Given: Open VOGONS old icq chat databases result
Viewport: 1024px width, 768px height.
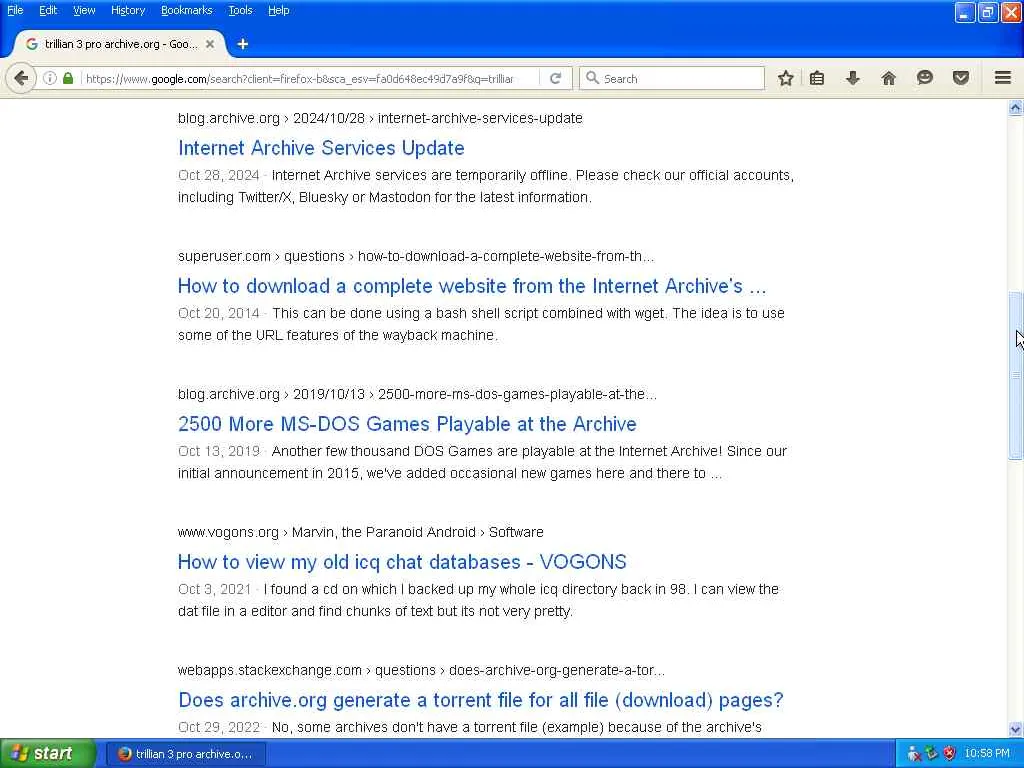Looking at the screenshot, I should (402, 562).
